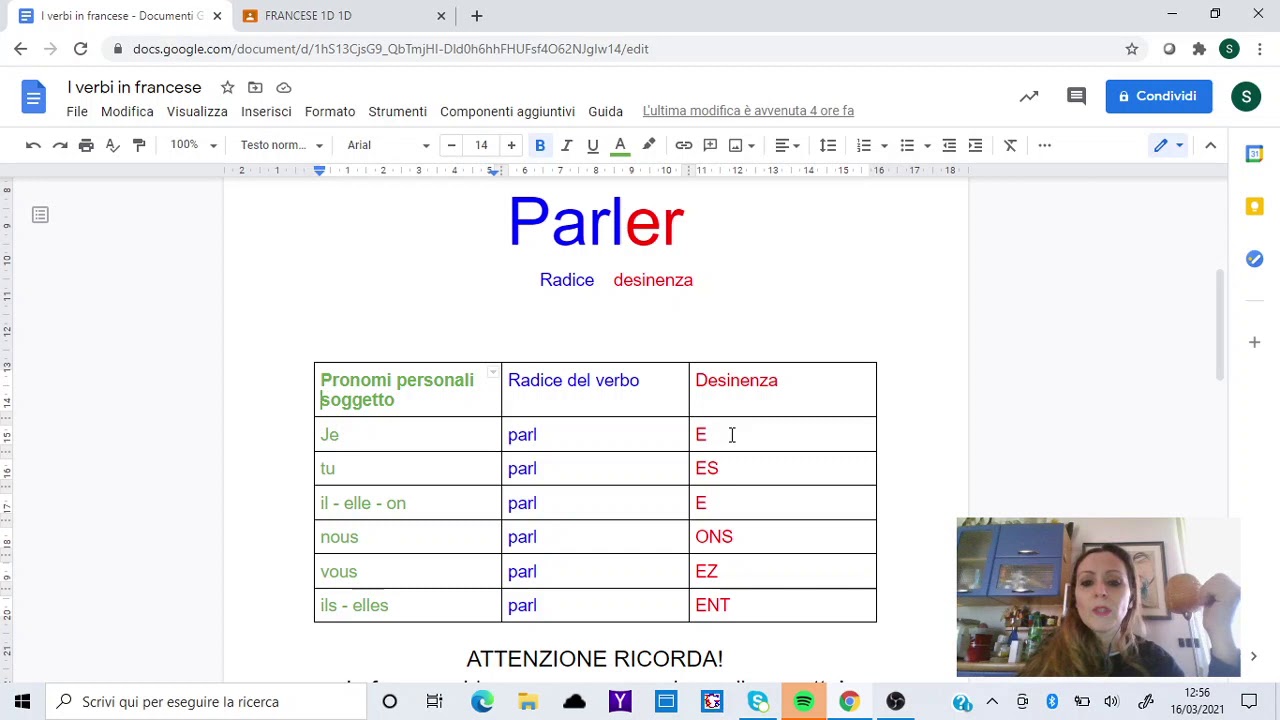Hide the menus with the chevron up
This screenshot has height=720, width=1280.
click(1210, 145)
